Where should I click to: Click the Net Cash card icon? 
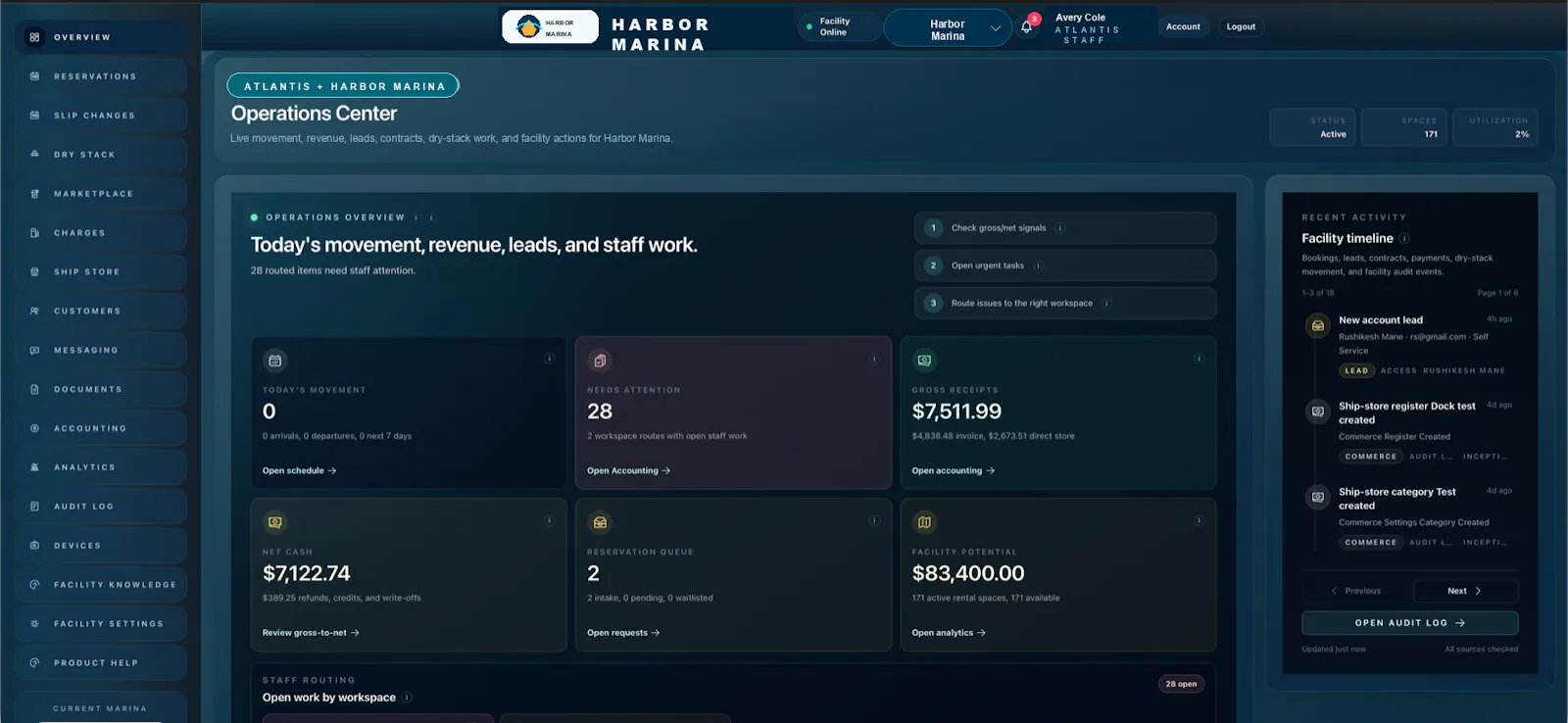[275, 522]
